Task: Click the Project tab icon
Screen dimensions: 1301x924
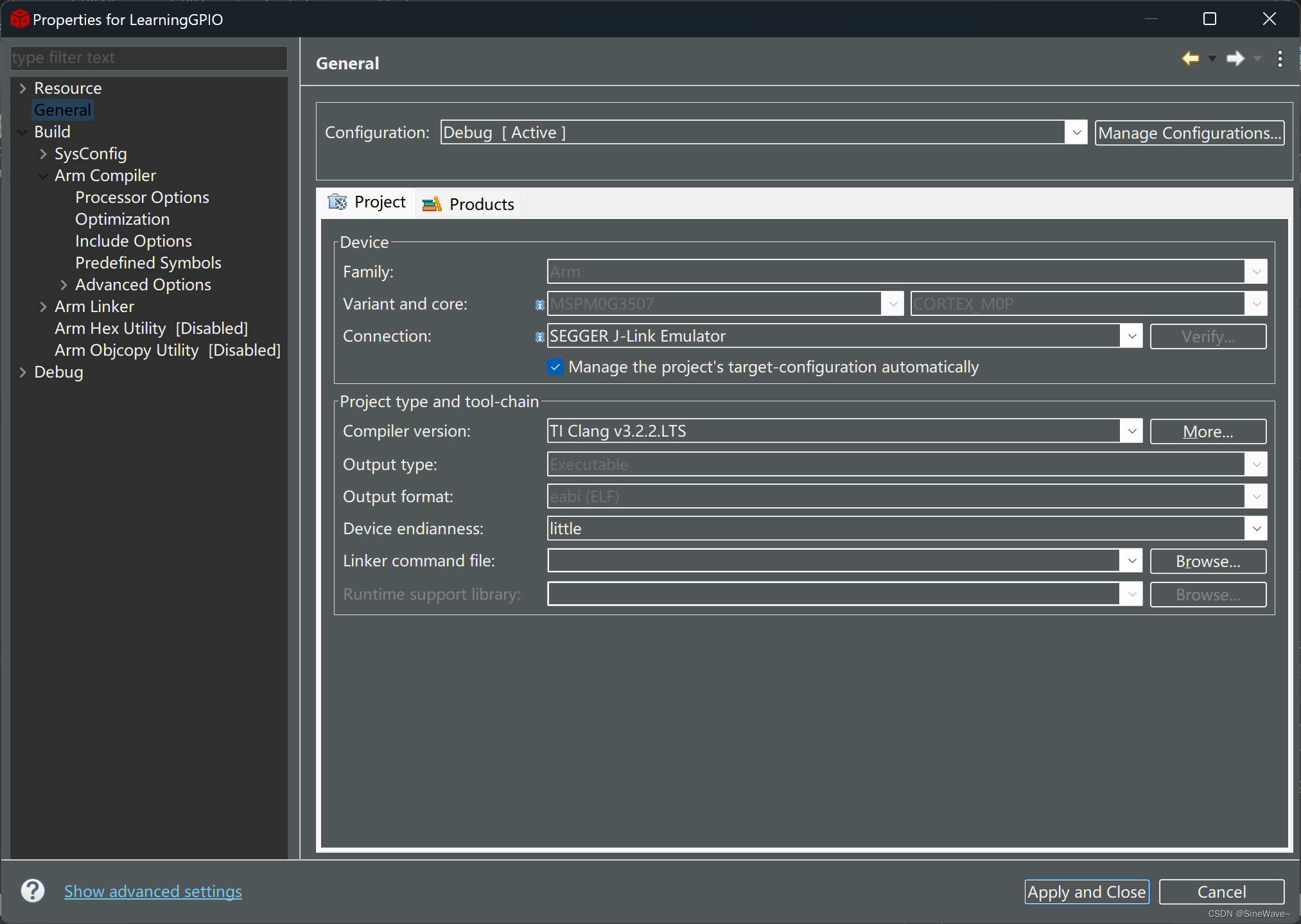Action: pos(337,202)
